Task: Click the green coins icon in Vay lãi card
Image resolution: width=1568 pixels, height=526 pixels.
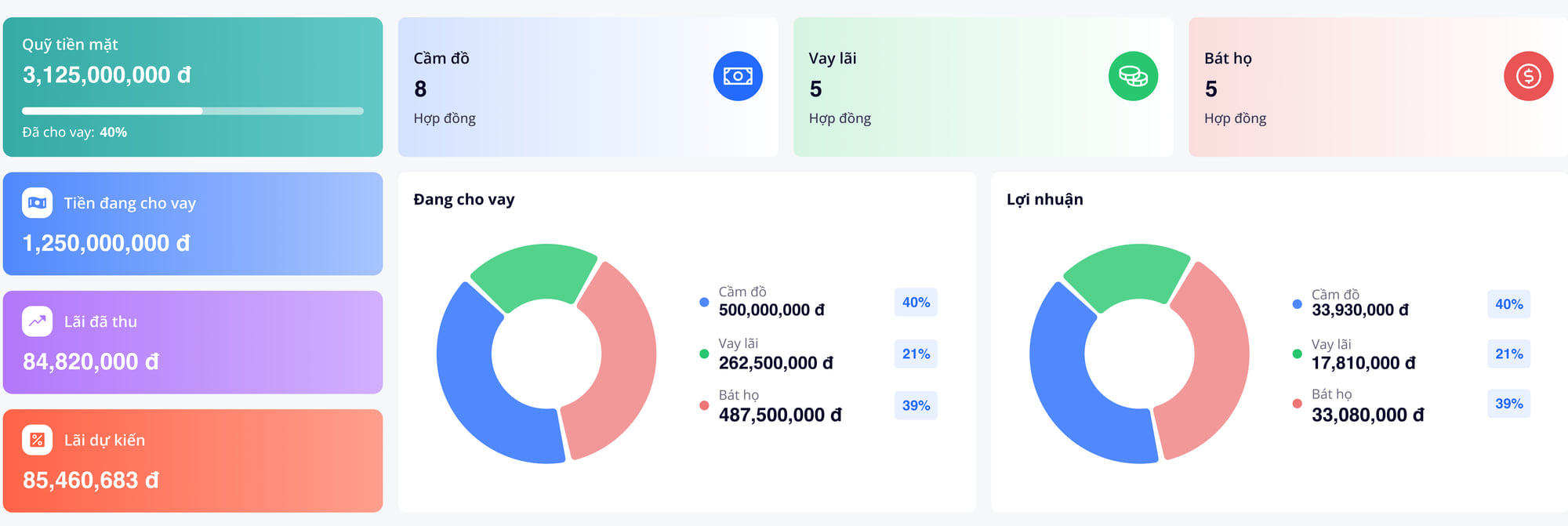Action: pos(1133,76)
